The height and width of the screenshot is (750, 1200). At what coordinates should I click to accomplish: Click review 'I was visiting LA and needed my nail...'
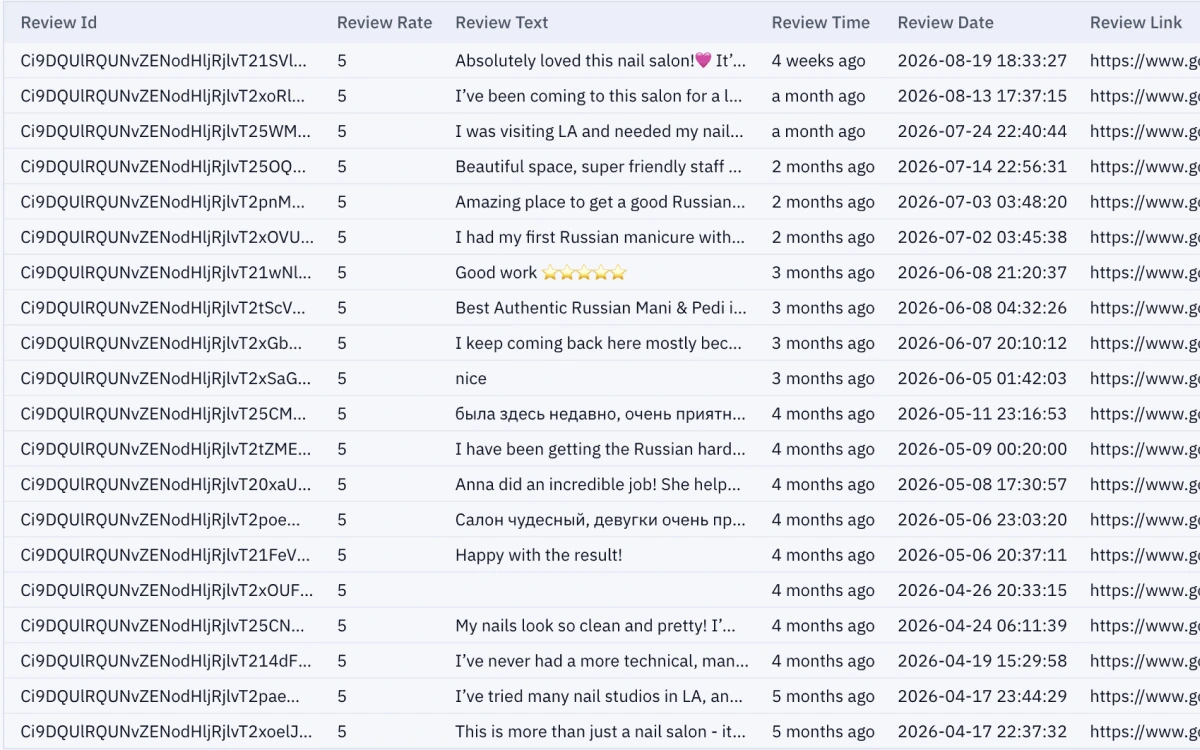tap(599, 131)
